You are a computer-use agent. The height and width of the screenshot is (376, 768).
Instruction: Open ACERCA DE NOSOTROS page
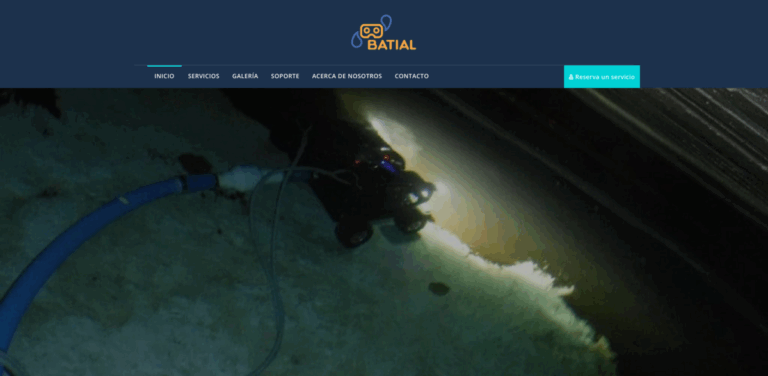click(x=347, y=76)
